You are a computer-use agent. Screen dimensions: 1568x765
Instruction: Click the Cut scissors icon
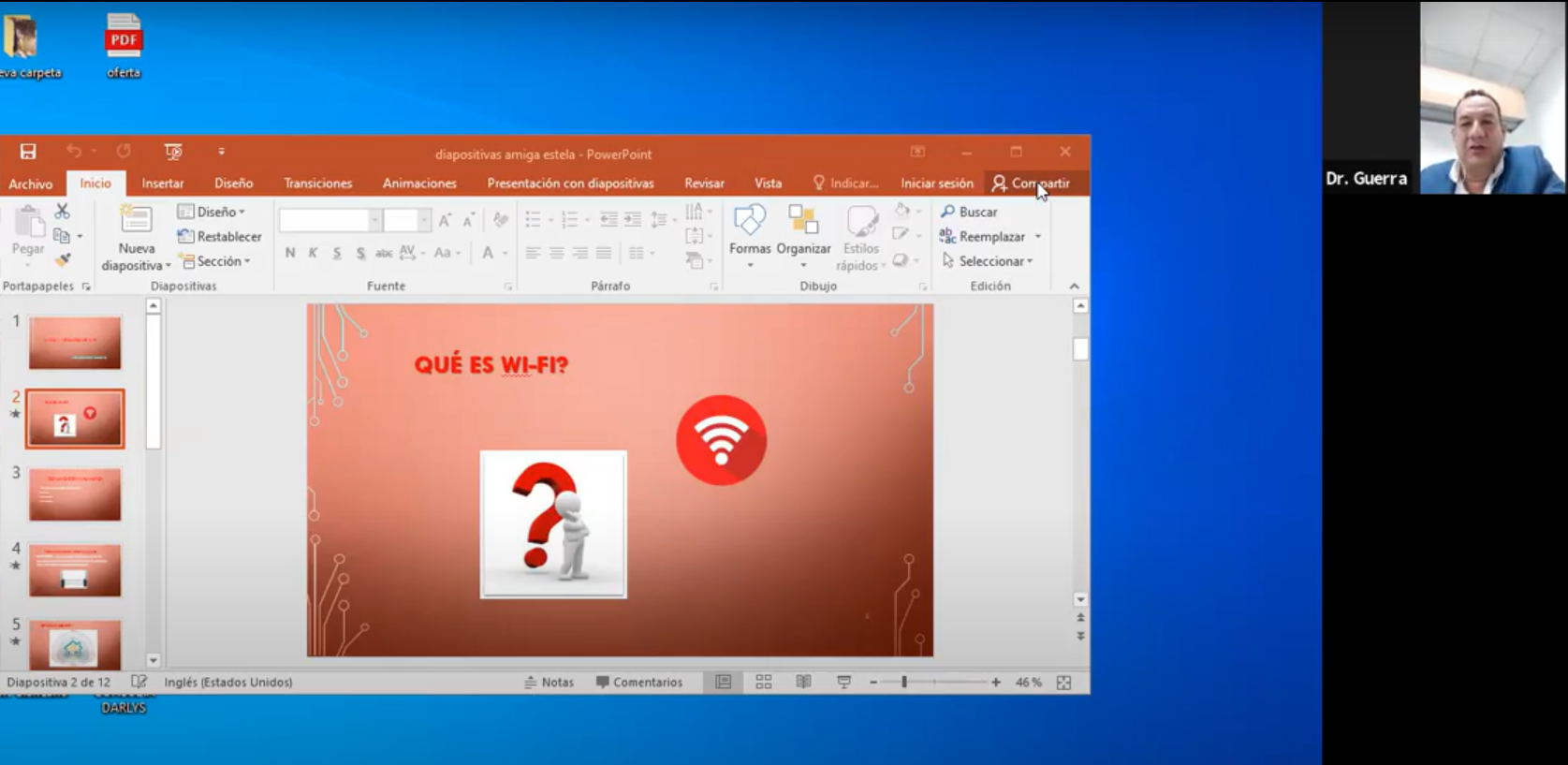tap(62, 212)
